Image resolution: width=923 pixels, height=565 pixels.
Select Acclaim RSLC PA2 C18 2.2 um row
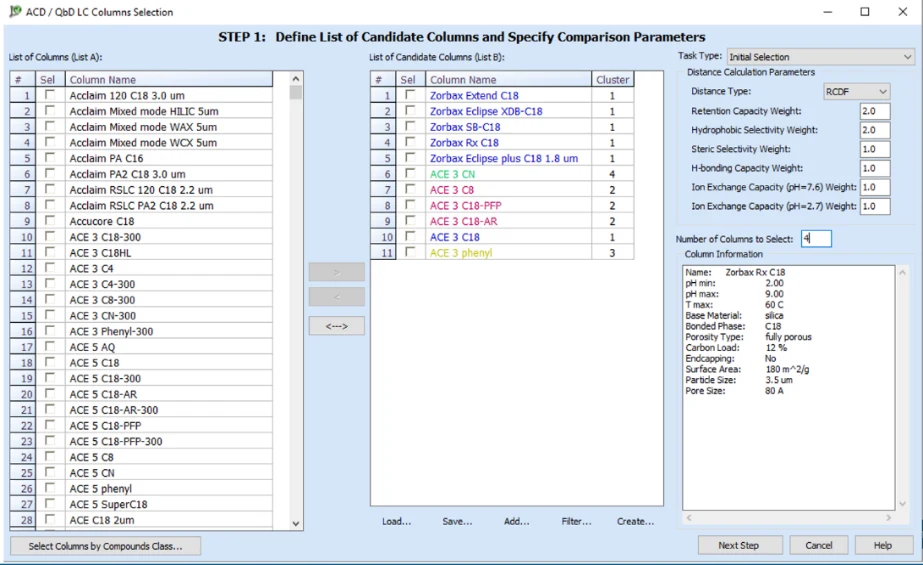click(141, 205)
